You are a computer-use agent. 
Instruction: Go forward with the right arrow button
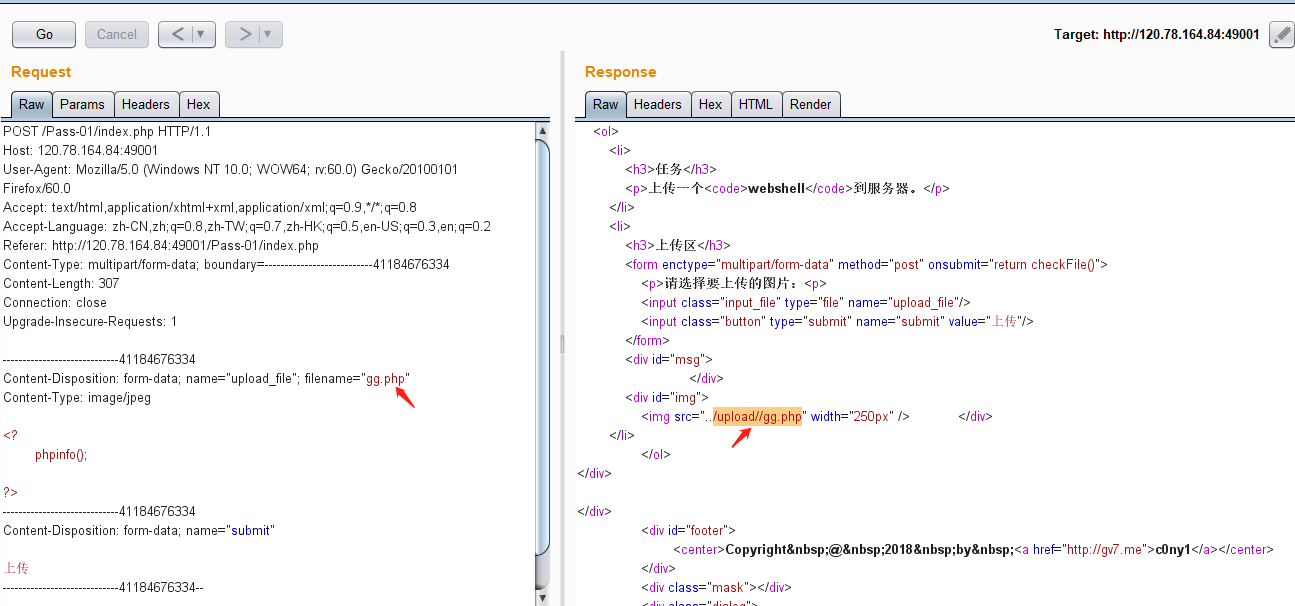coord(243,34)
